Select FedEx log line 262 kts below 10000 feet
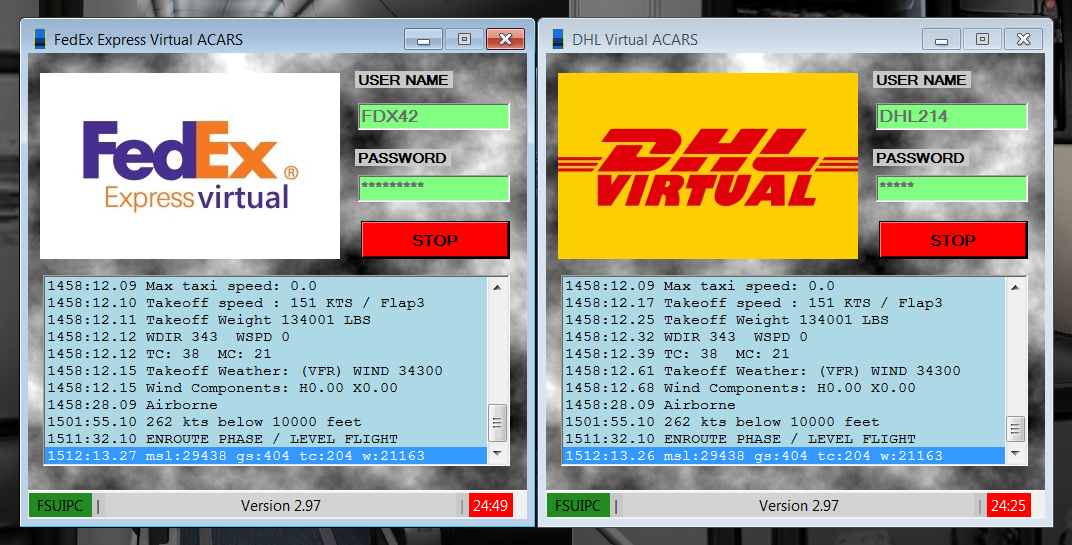Image resolution: width=1072 pixels, height=545 pixels. (266, 422)
